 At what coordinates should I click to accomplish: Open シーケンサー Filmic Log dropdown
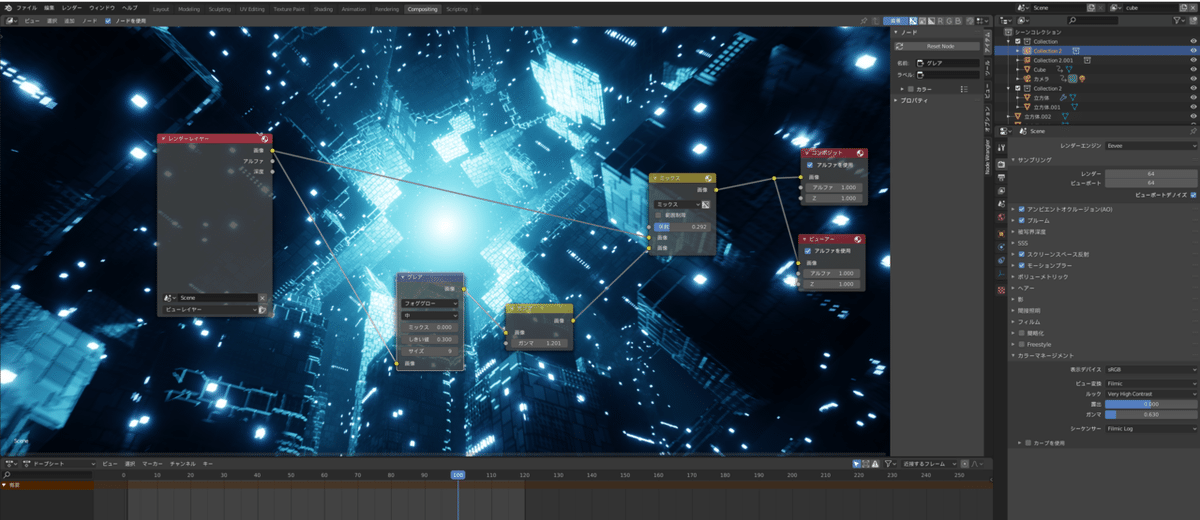[x=1151, y=428]
